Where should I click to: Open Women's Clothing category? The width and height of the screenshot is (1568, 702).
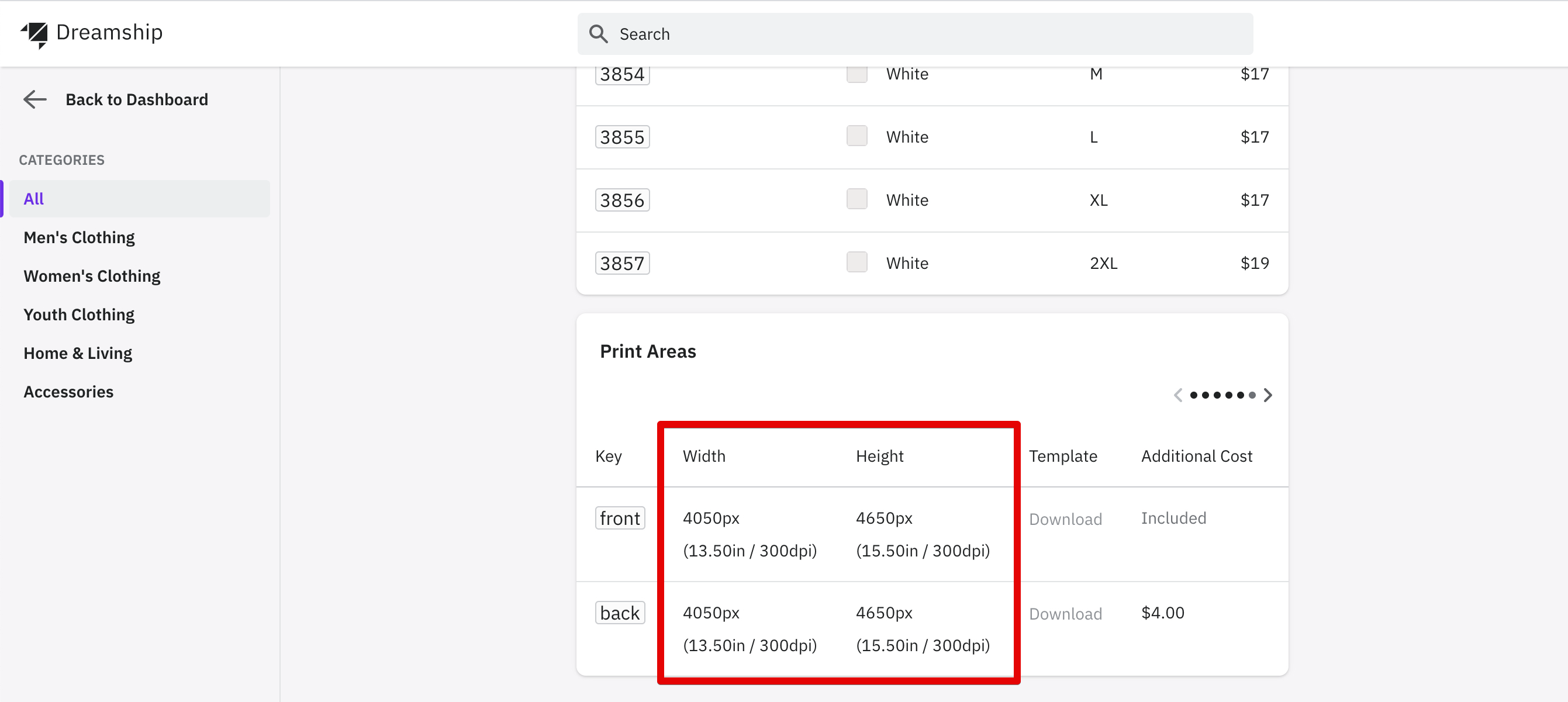tap(92, 276)
